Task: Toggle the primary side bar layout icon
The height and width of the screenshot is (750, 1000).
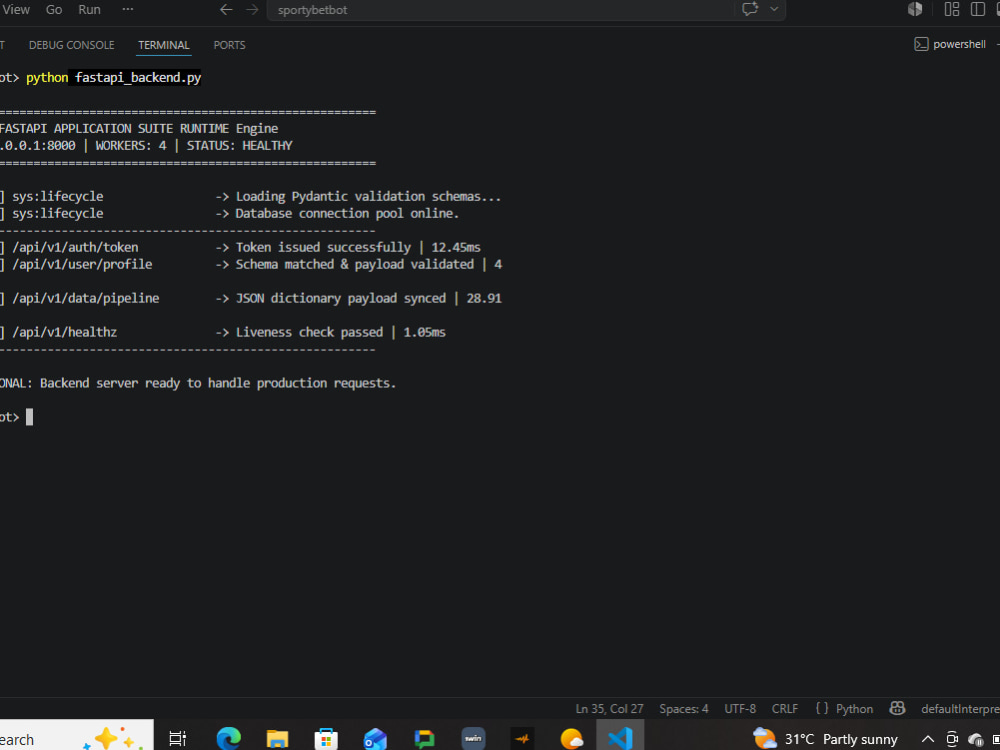Action: [977, 9]
